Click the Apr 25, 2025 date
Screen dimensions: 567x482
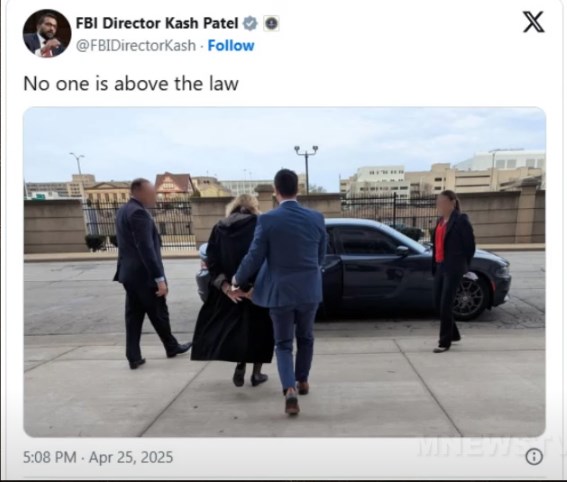(131, 457)
